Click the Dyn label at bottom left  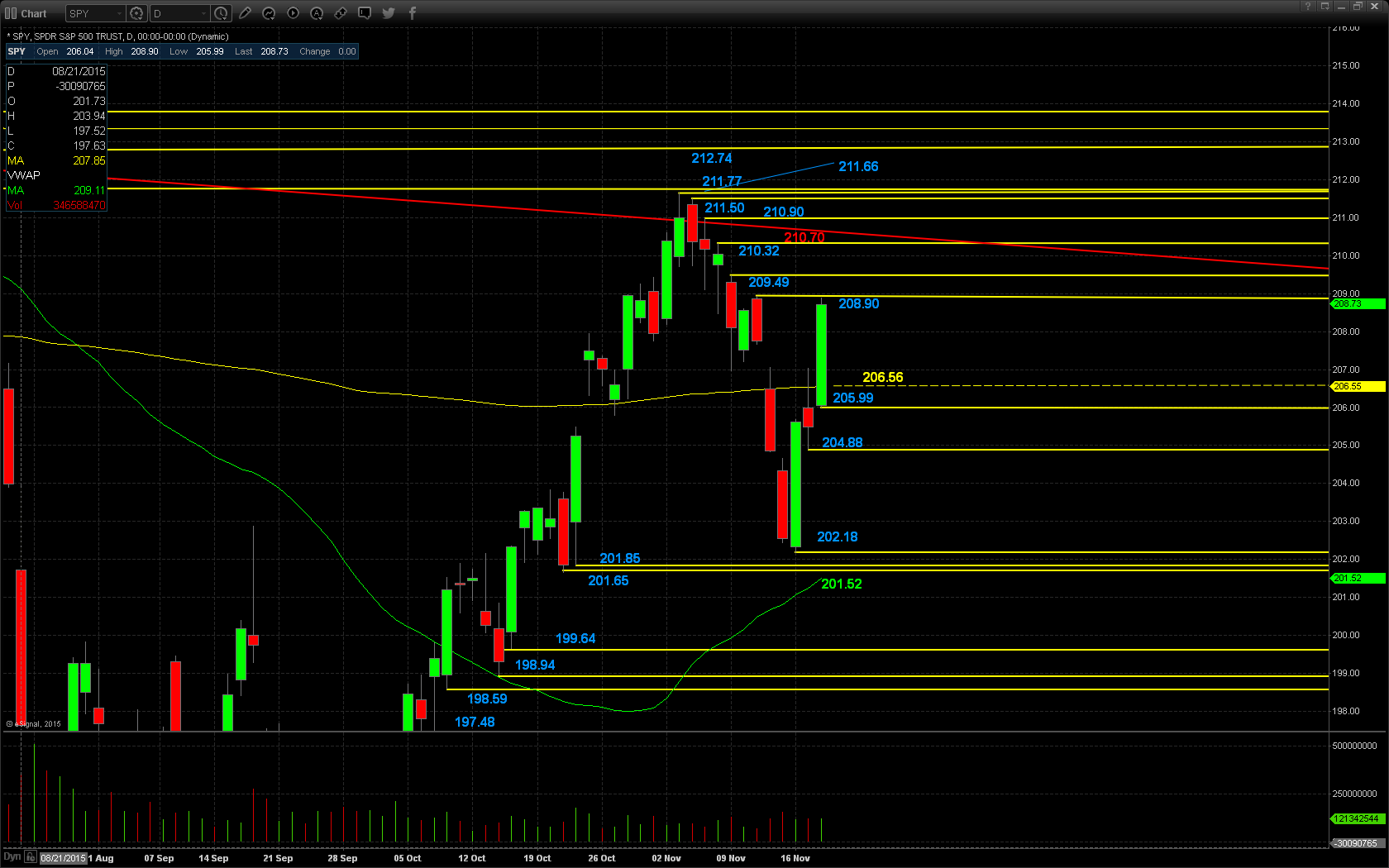tap(12, 856)
